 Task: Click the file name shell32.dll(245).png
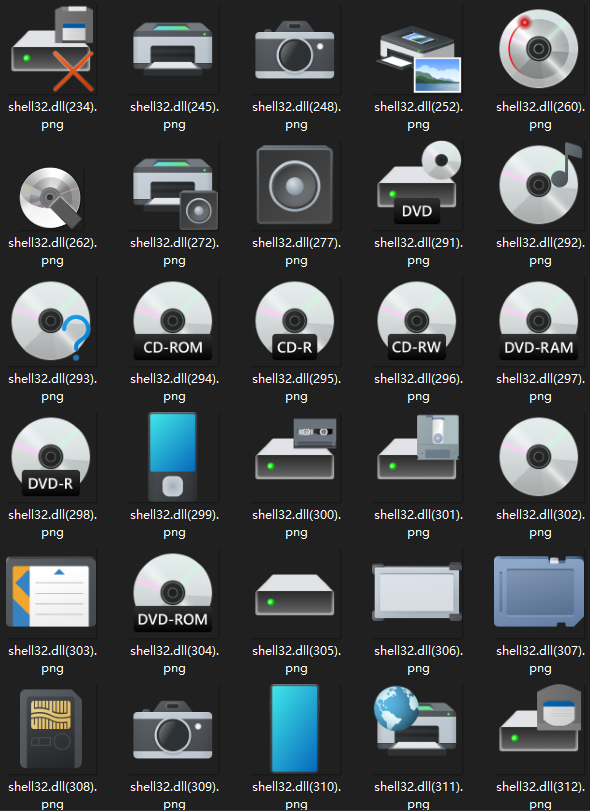pos(175,115)
